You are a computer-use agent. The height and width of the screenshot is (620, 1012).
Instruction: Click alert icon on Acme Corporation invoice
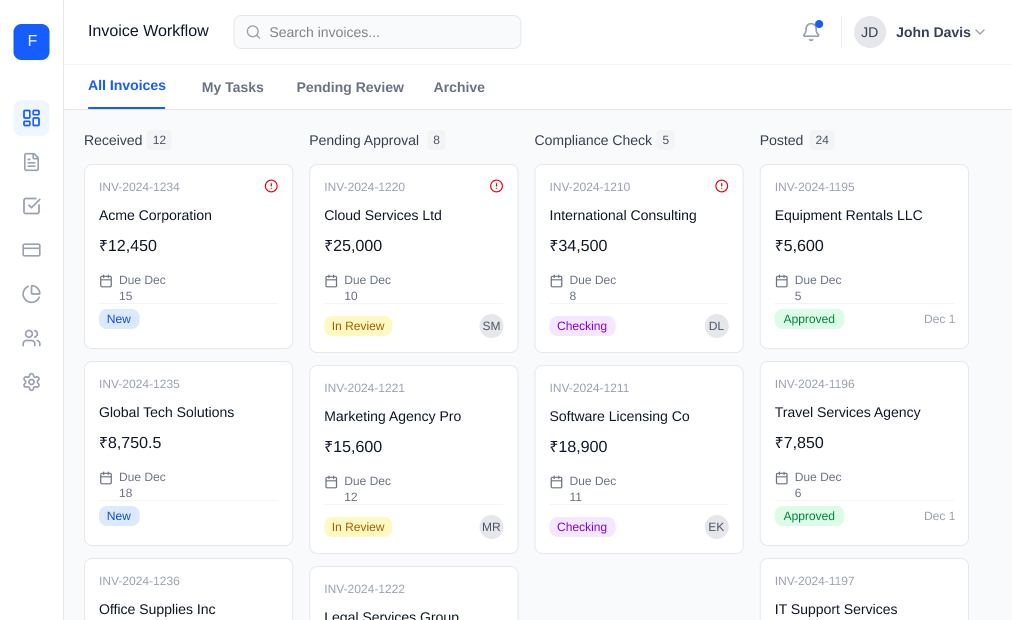point(271,186)
